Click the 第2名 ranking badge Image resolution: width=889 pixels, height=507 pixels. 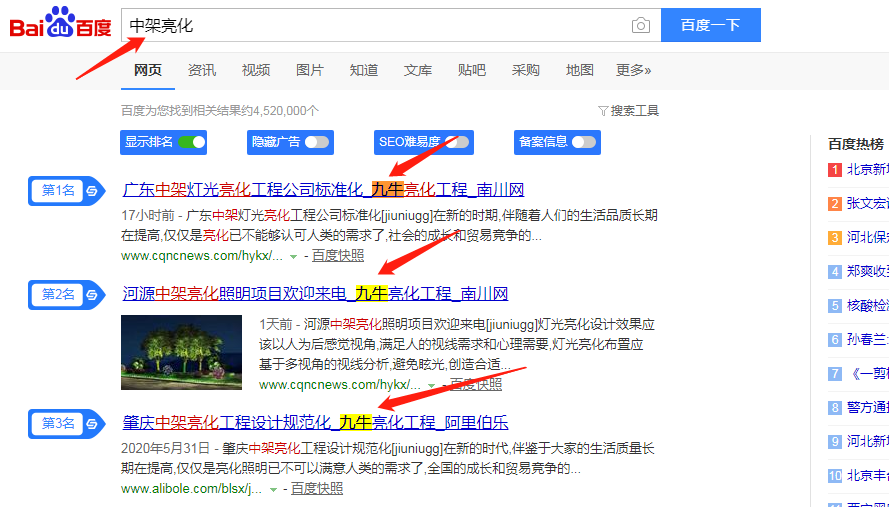[67, 295]
